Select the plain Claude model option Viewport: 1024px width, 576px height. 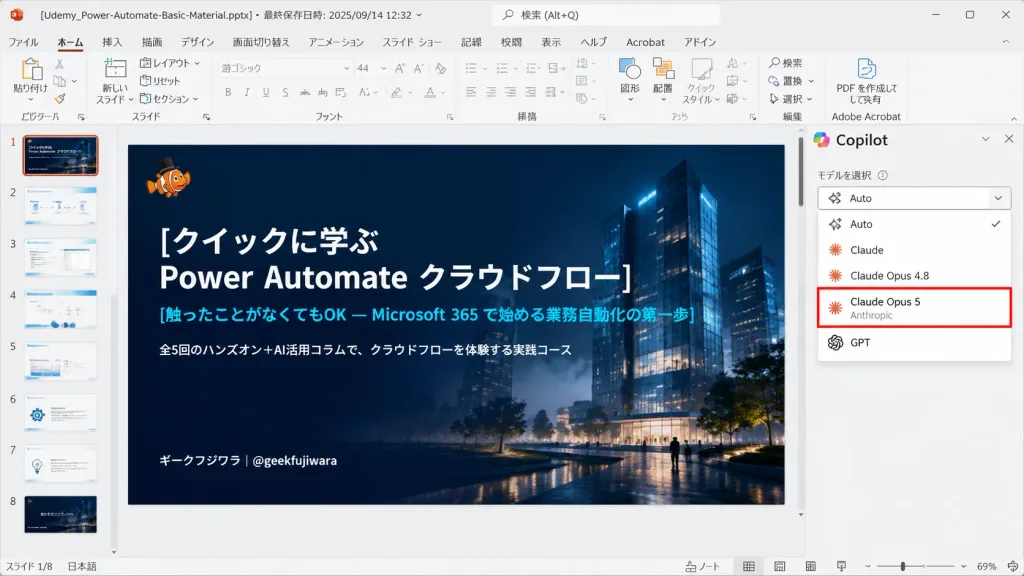click(914, 250)
